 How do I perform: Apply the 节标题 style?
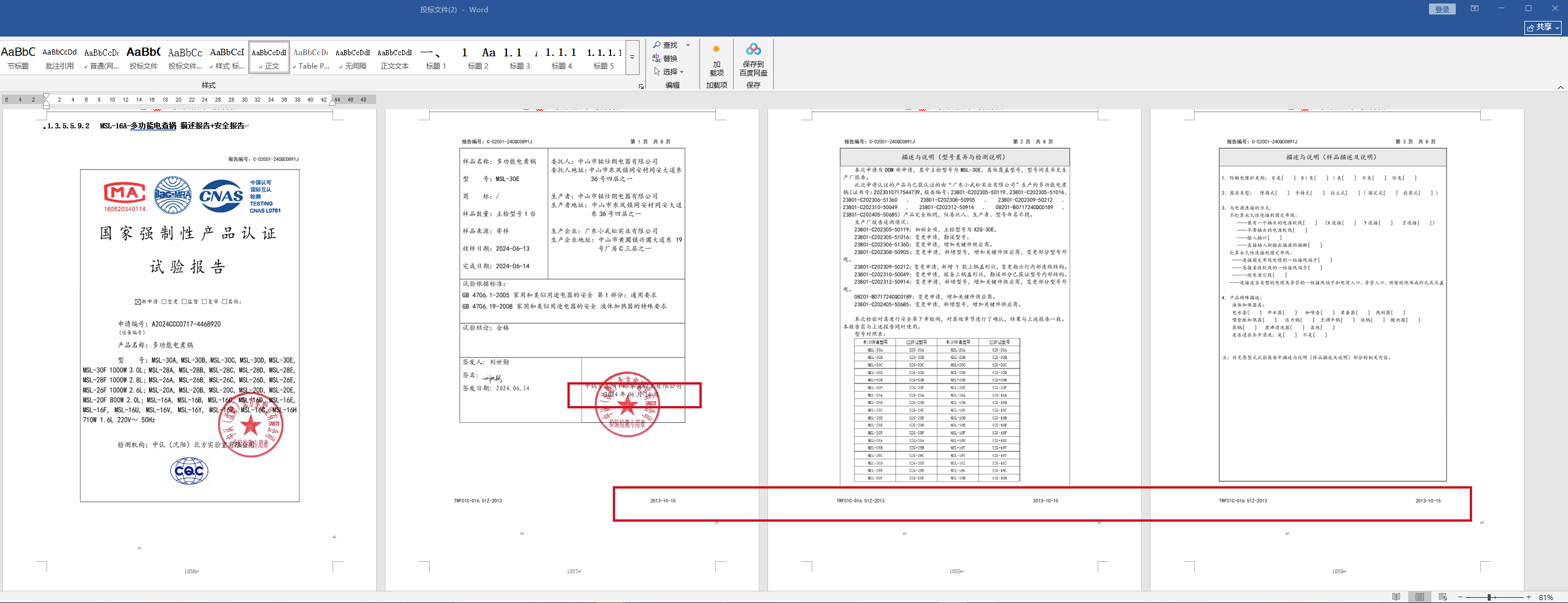[x=18, y=58]
